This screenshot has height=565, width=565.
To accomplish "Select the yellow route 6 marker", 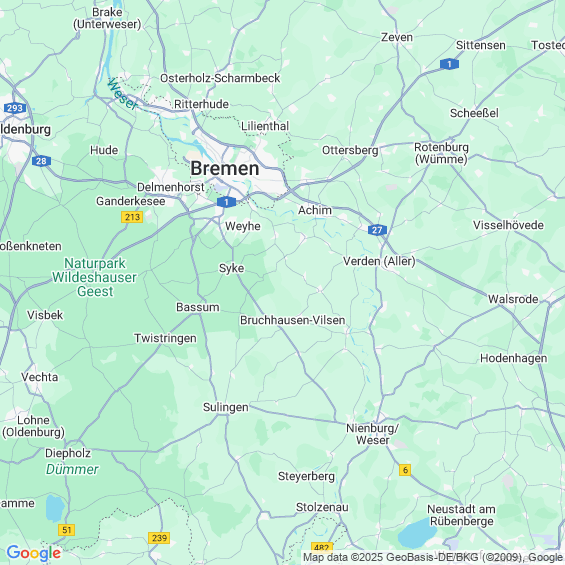I will 405,470.
